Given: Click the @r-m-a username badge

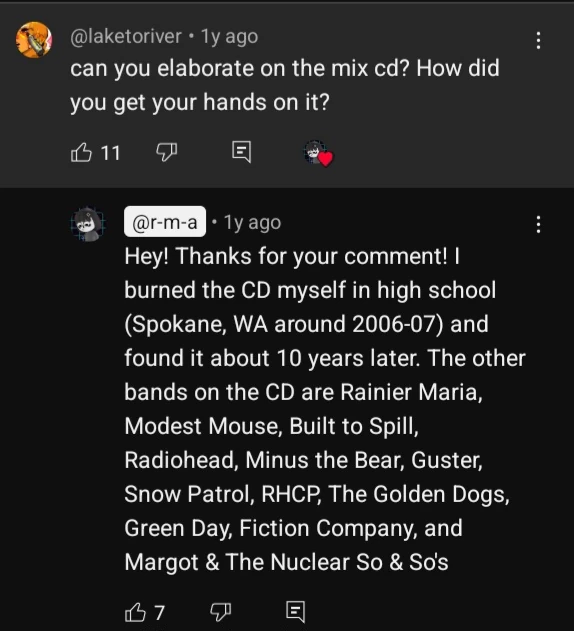Looking at the screenshot, I should coord(165,222).
